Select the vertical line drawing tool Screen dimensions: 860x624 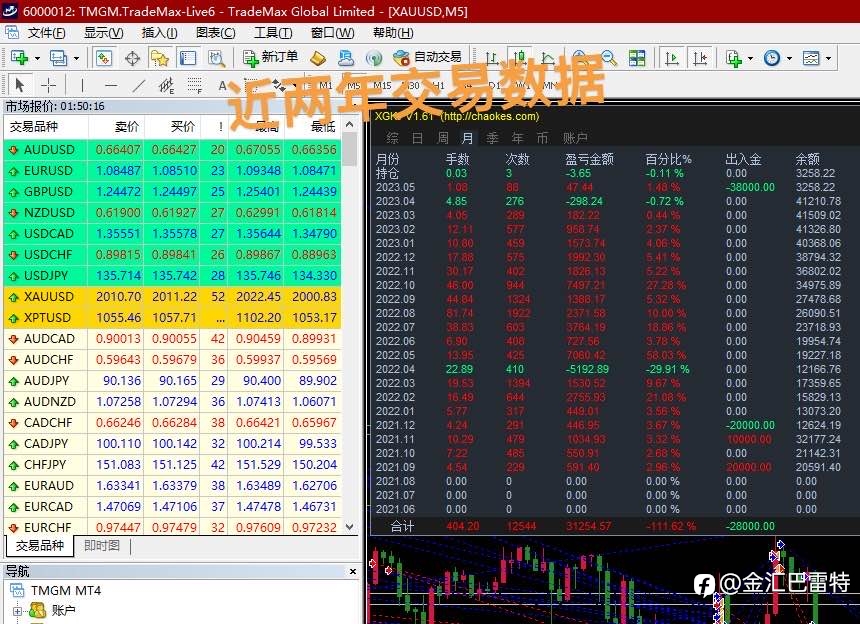(82, 85)
